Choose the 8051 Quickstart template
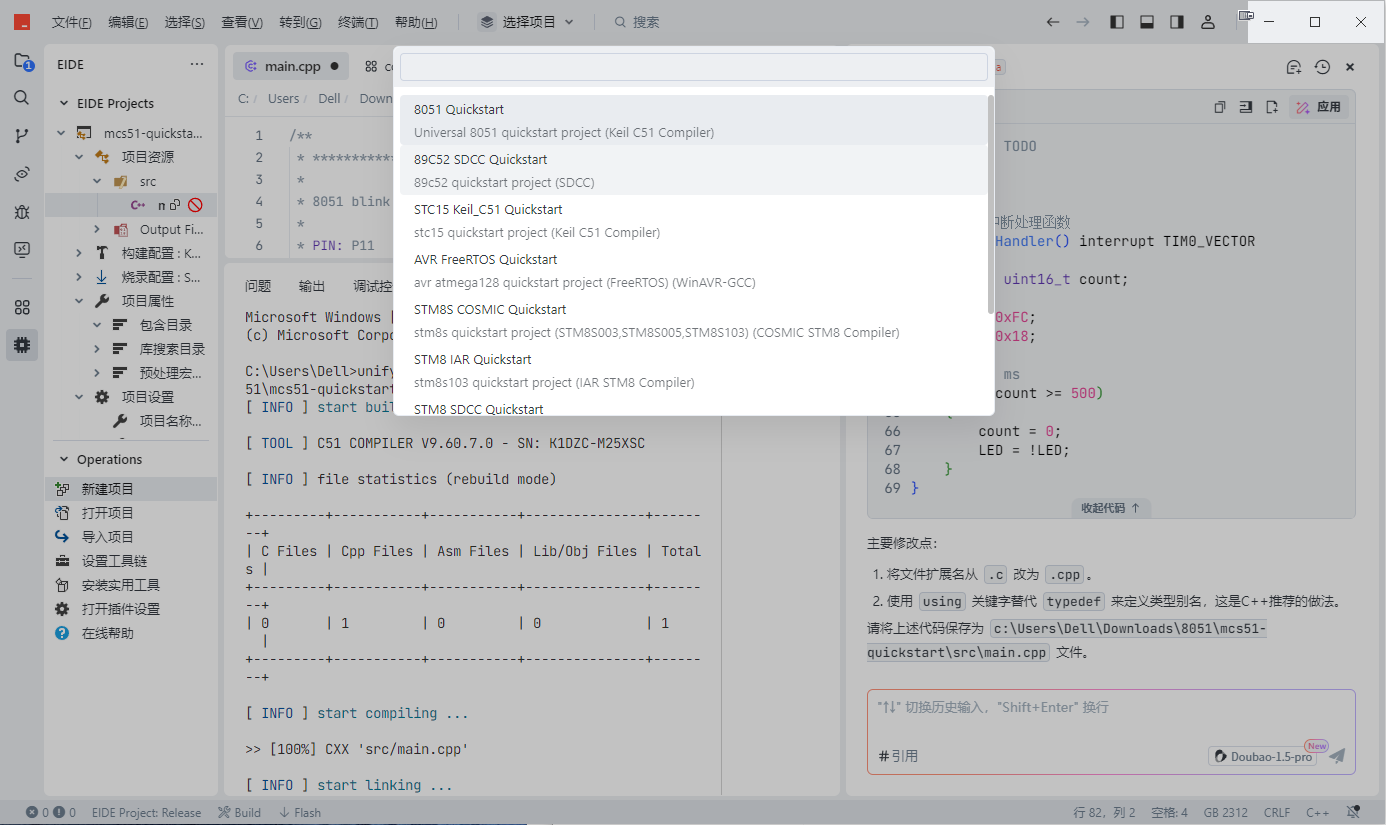1386x825 pixels. click(x=693, y=120)
